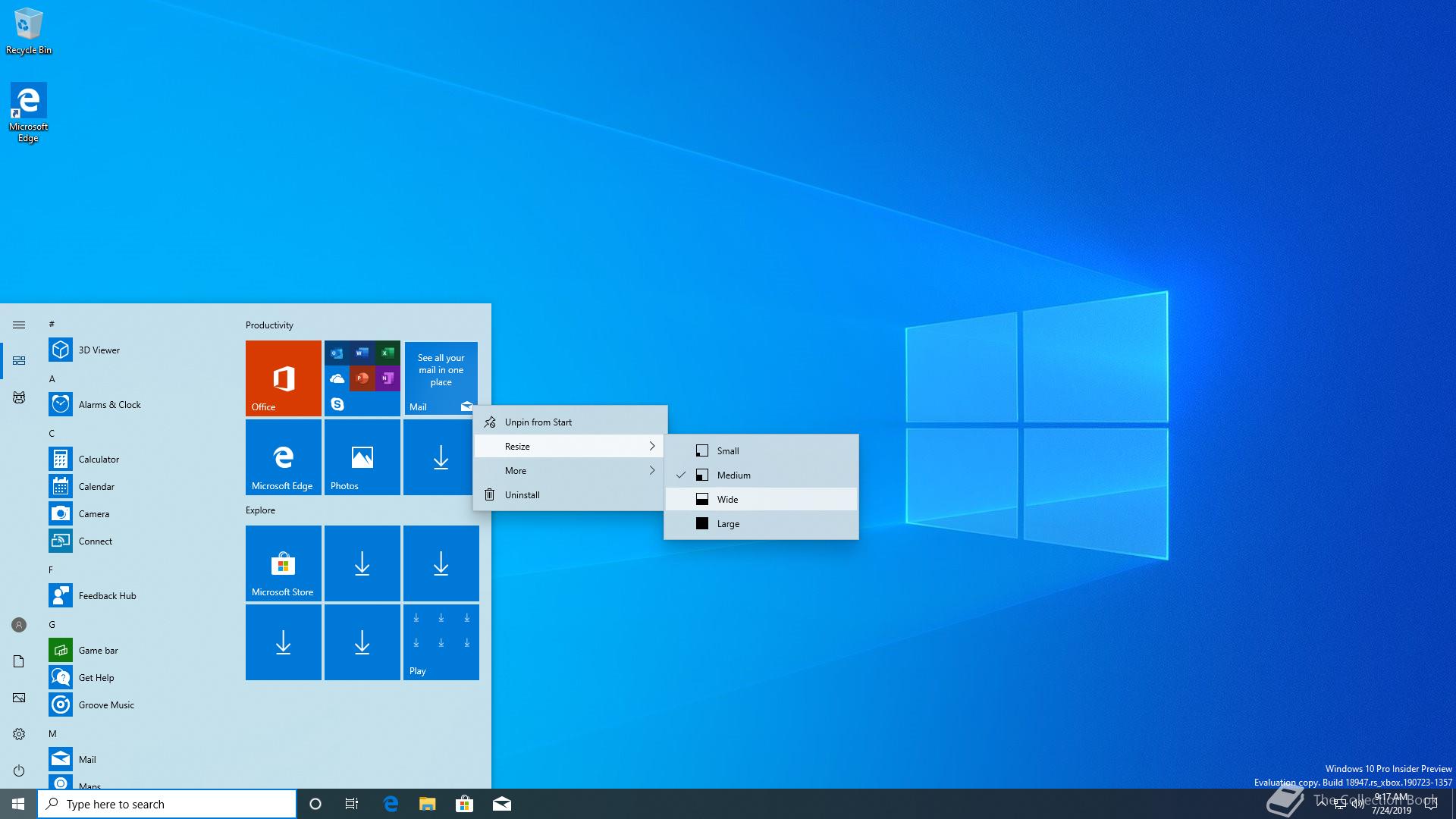Select Small tile size
The image size is (1456, 819).
761,451
